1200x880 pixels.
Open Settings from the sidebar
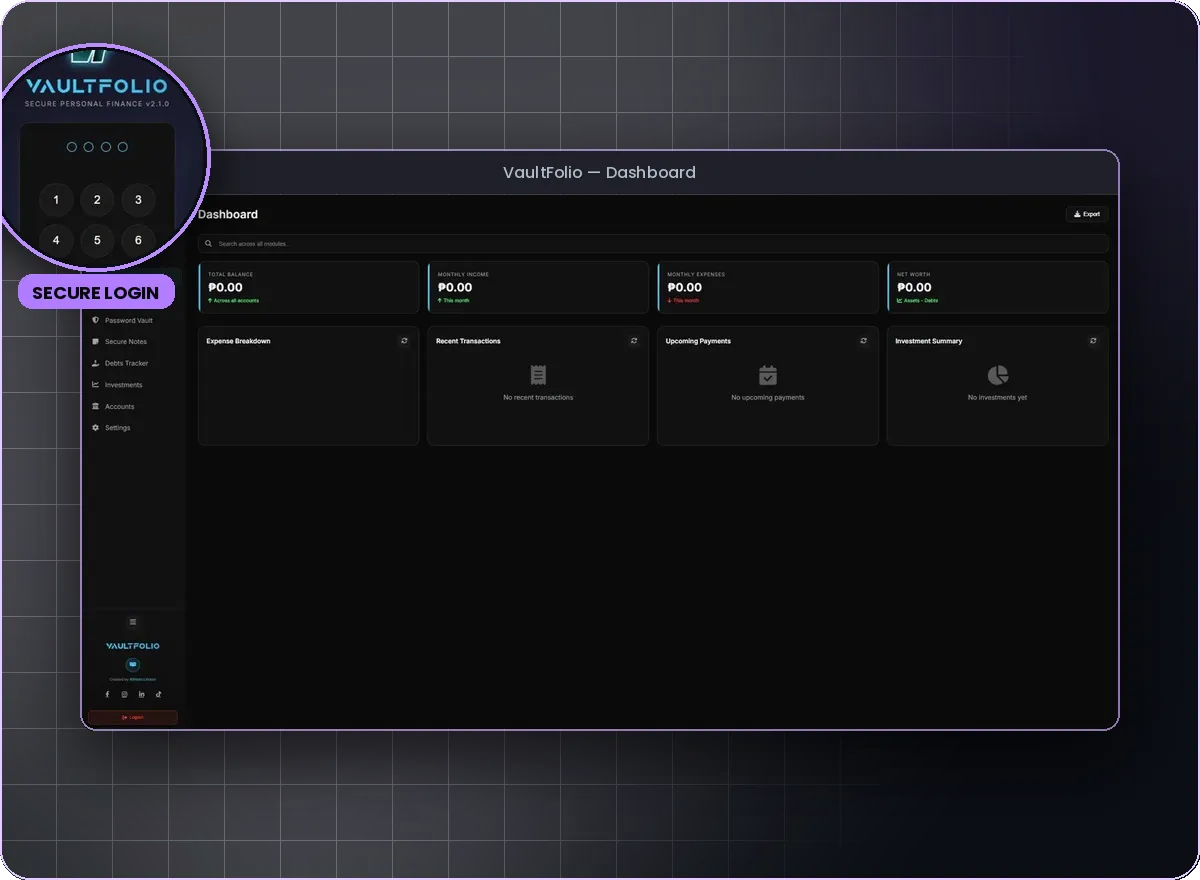coord(133,428)
